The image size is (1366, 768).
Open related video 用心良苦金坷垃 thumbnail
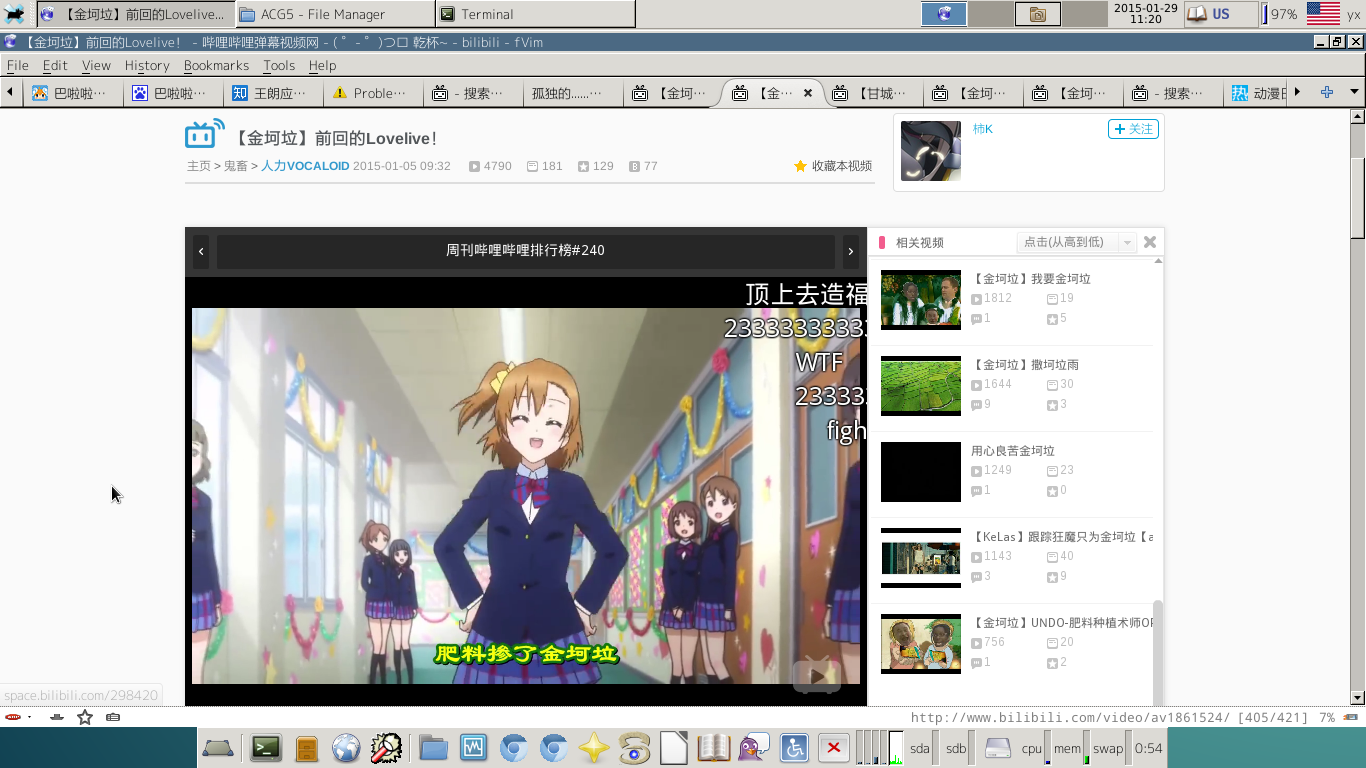tap(921, 472)
